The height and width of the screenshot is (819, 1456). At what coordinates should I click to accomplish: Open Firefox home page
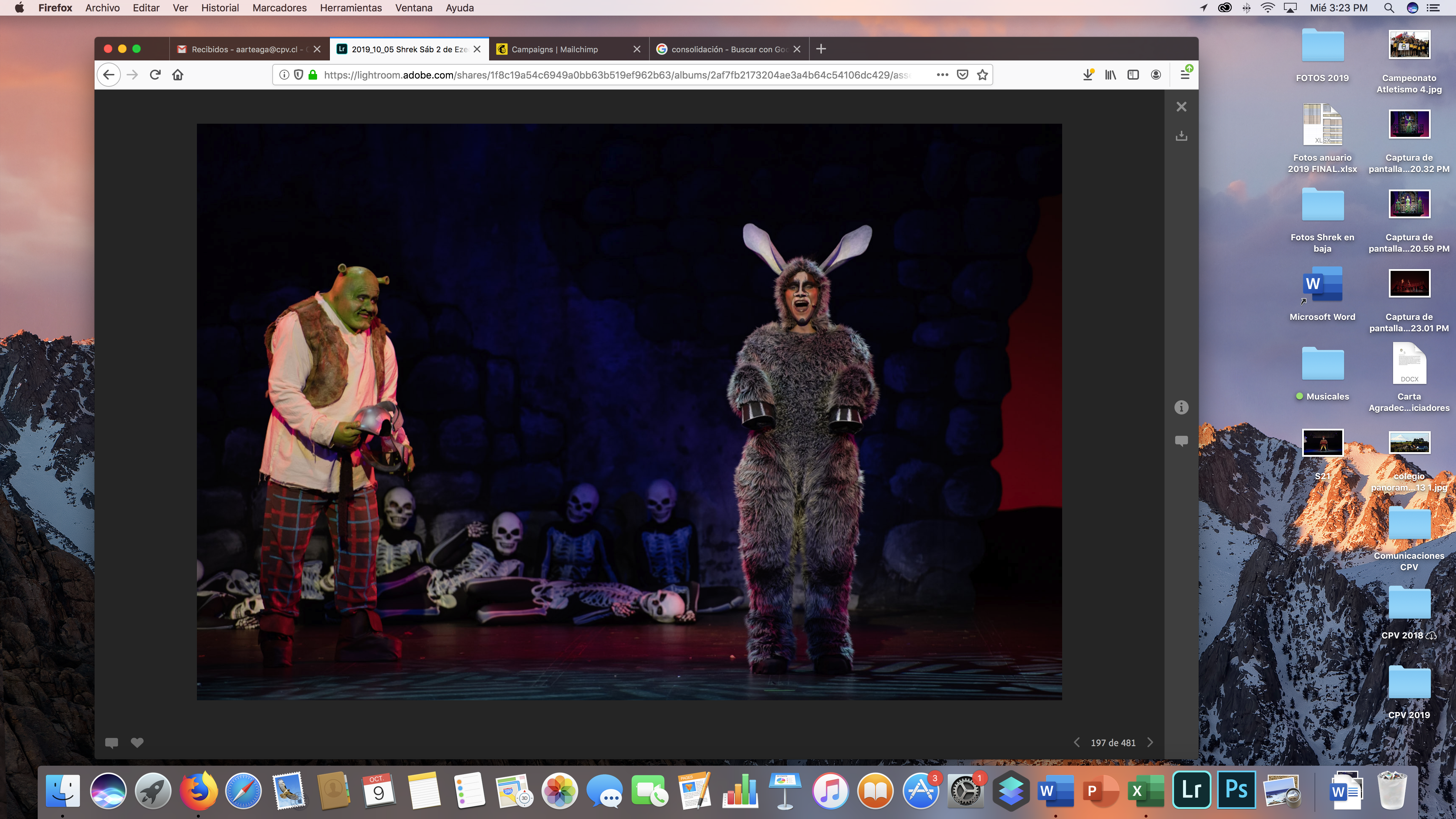[177, 75]
